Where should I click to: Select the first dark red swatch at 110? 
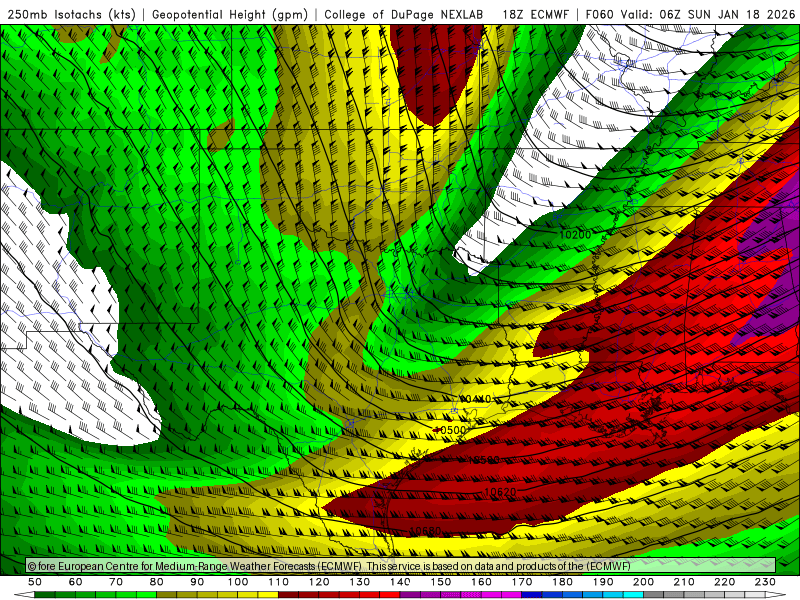(288, 595)
